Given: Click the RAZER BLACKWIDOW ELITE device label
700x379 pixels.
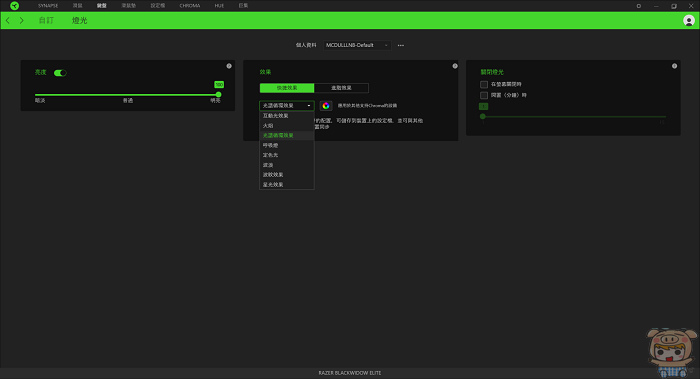Looking at the screenshot, I should pyautogui.click(x=350, y=373).
